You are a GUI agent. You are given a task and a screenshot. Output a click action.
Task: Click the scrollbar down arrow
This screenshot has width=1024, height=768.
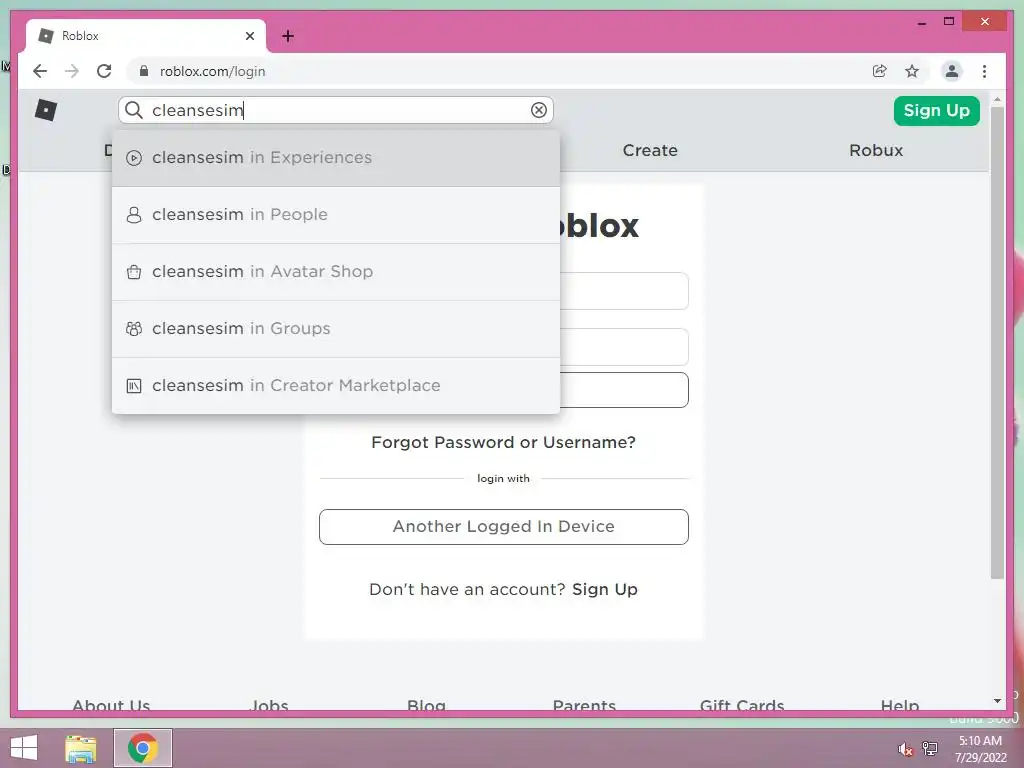click(x=997, y=701)
